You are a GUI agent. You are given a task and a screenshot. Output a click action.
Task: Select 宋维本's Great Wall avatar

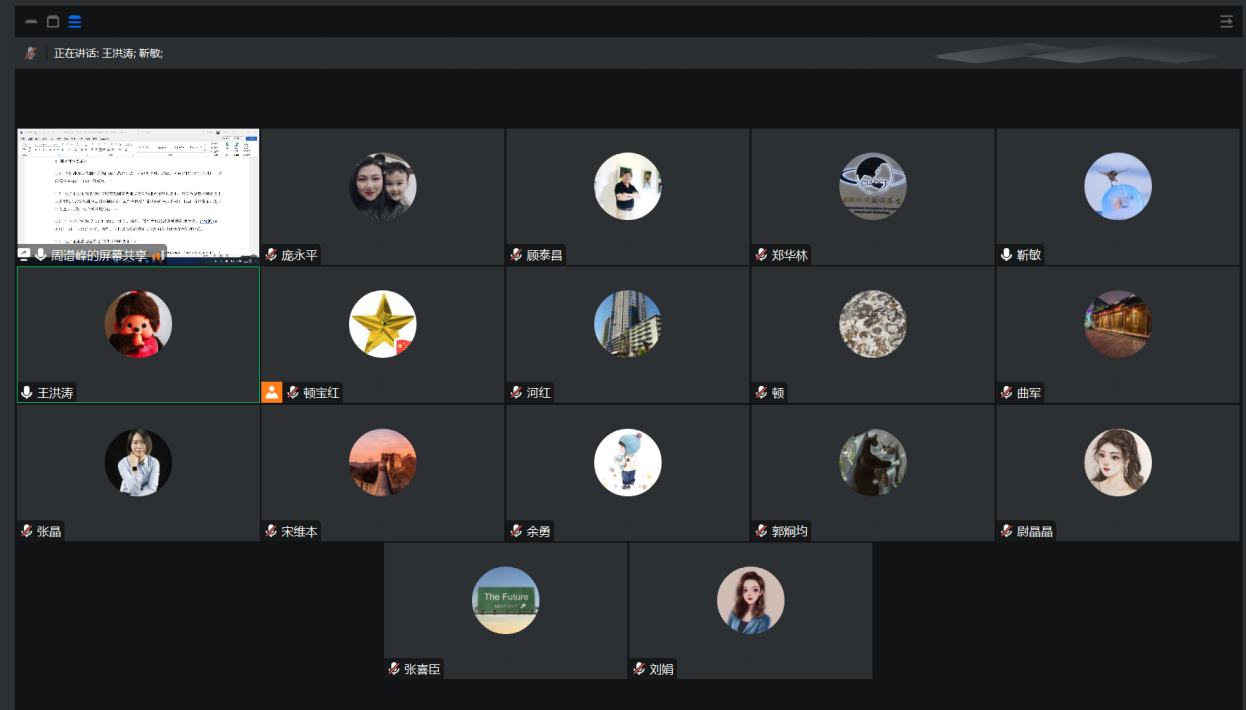pos(382,462)
